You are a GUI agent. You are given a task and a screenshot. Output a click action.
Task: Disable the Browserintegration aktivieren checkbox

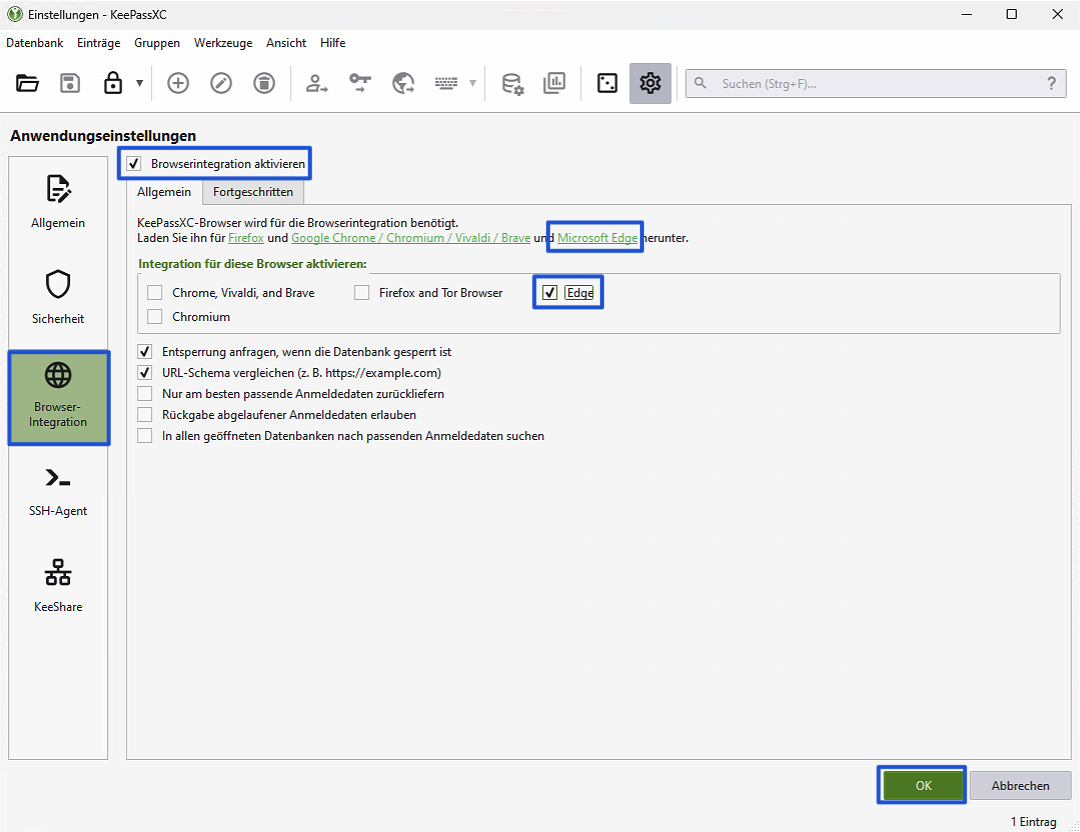[134, 163]
